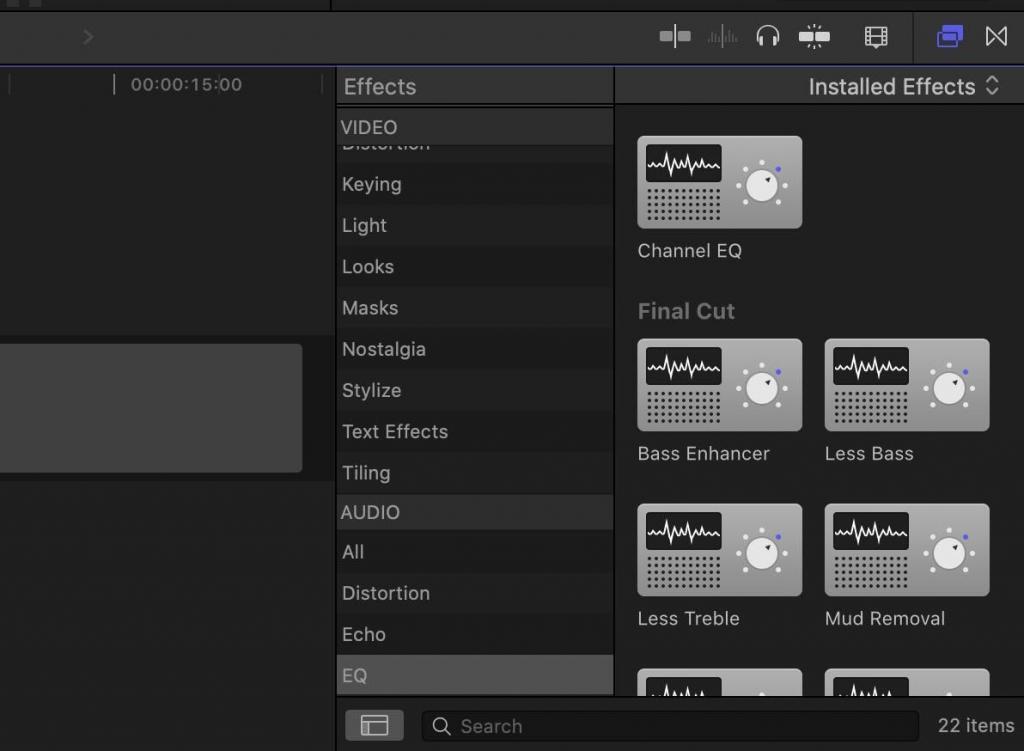Pick the Less Treble effect icon
The height and width of the screenshot is (751, 1024).
click(x=719, y=550)
